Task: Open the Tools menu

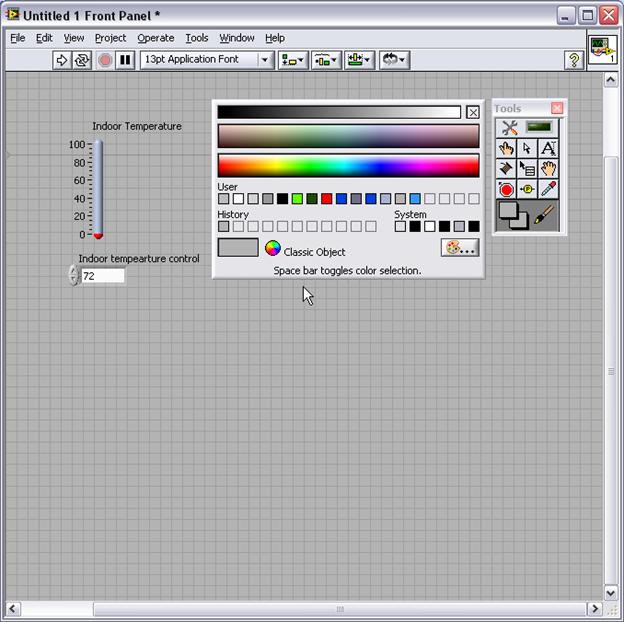Action: pos(197,38)
